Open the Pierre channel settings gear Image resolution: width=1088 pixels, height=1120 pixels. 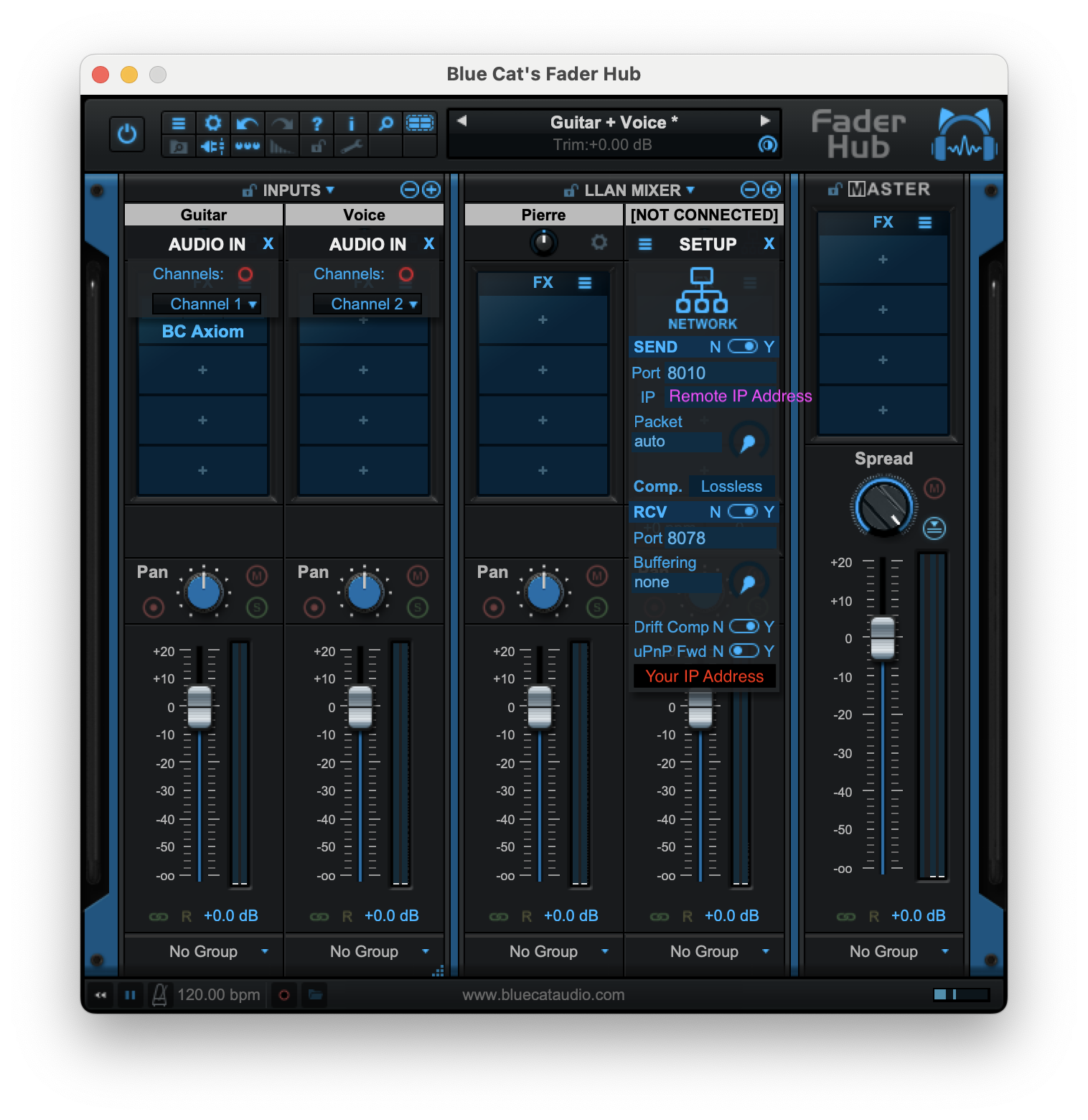coord(599,242)
